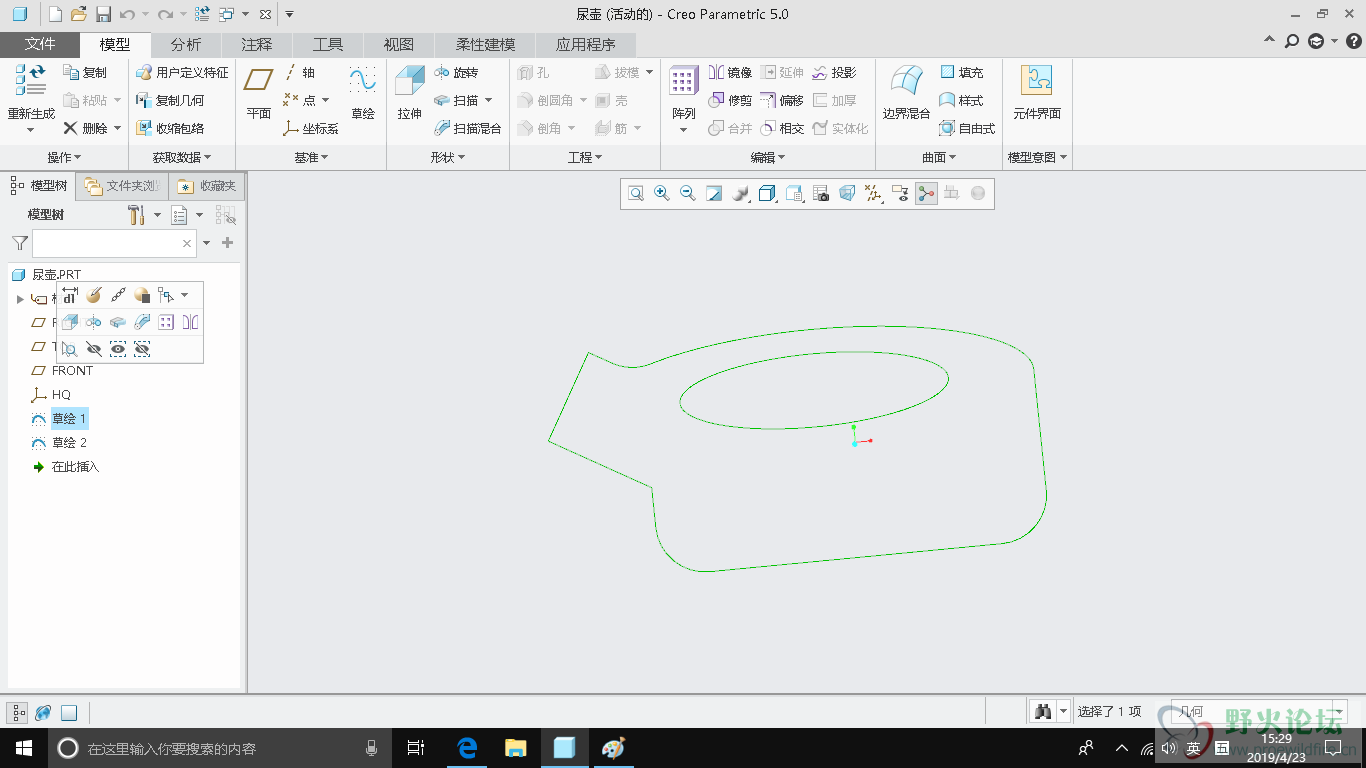Click the 扫描混合 (Swept Blend) tool
This screenshot has width=1366, height=768.
pyautogui.click(x=468, y=129)
